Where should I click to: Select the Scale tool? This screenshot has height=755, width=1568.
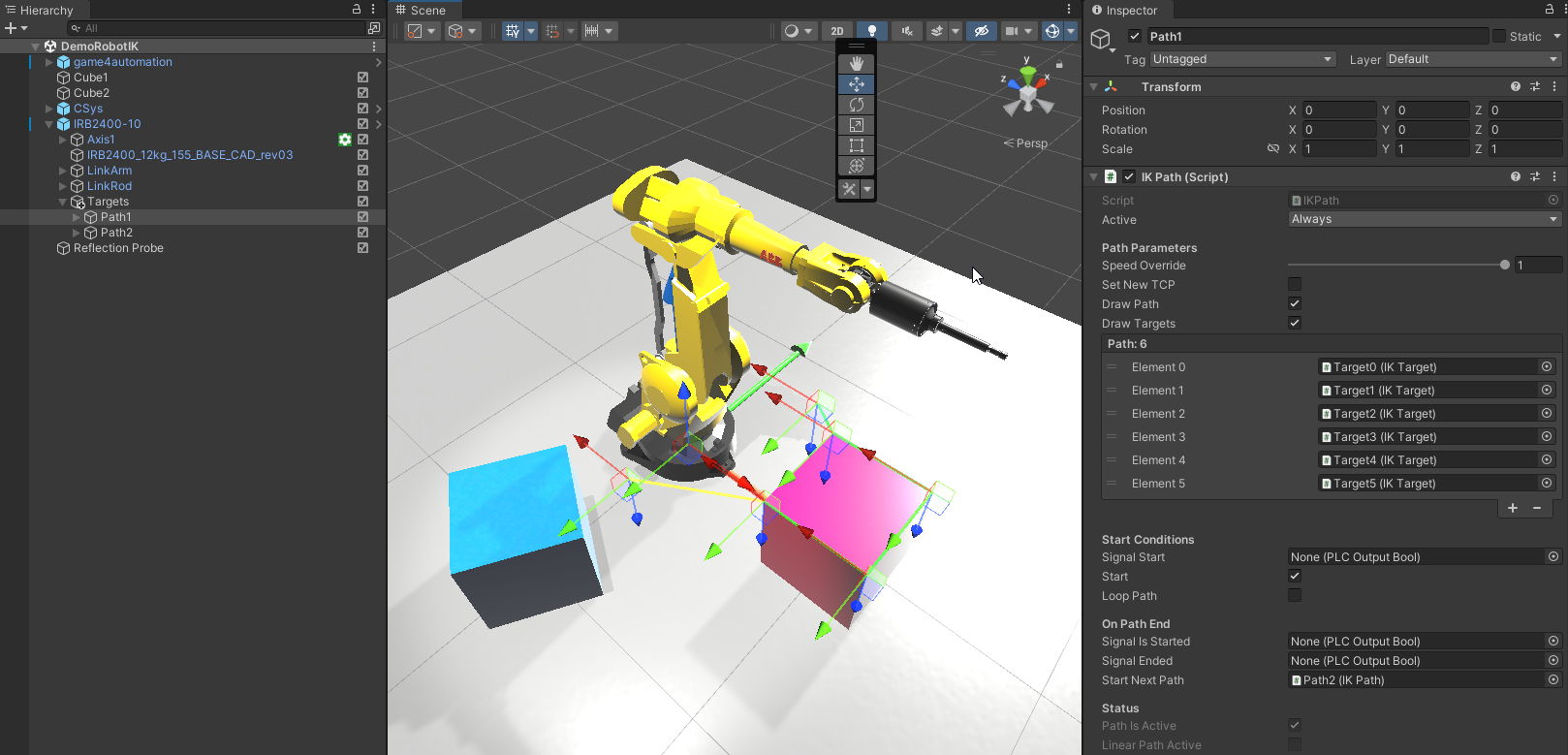856,125
